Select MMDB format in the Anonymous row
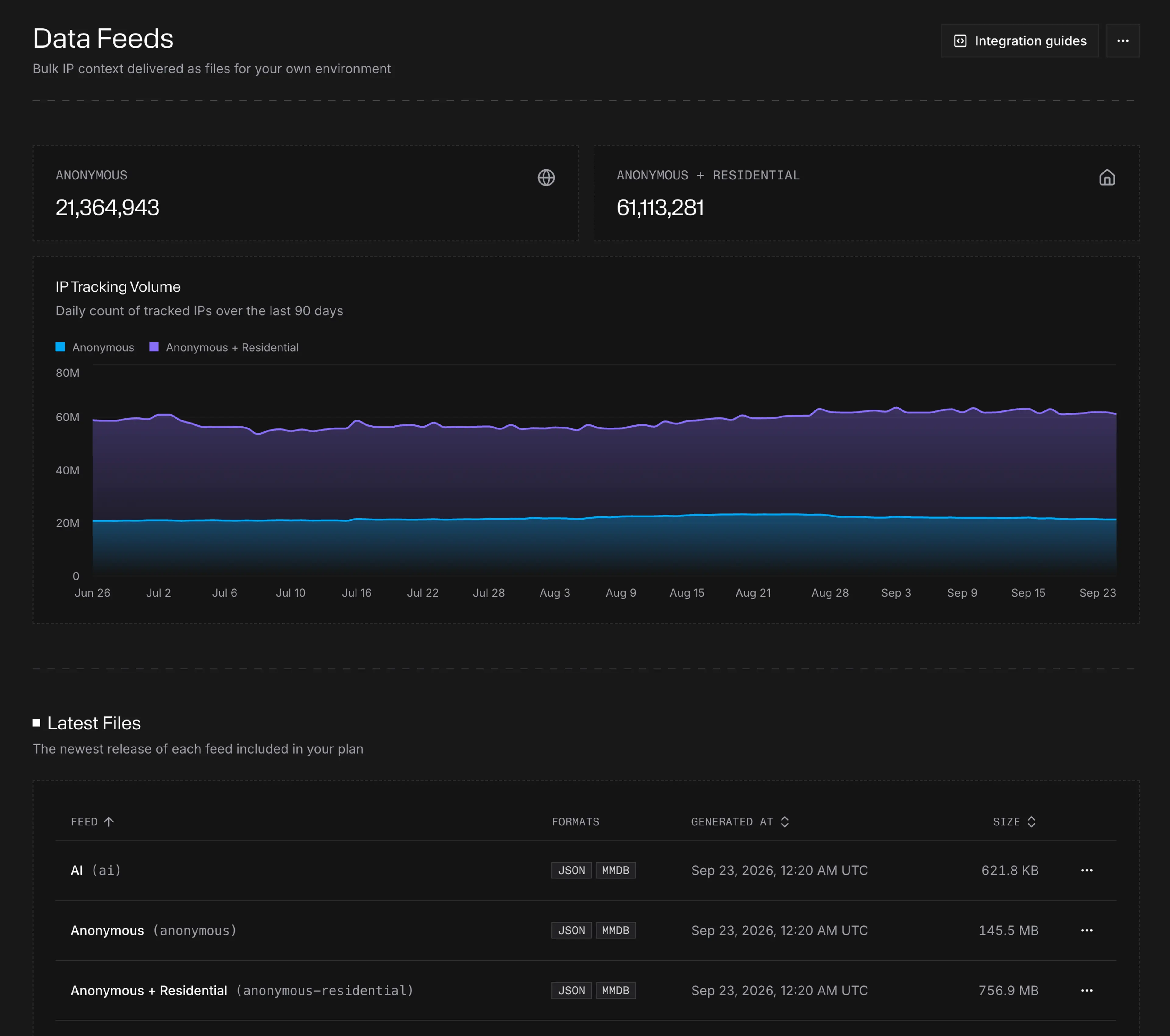Screen dimensions: 1170x1036 pyautogui.click(x=615, y=930)
